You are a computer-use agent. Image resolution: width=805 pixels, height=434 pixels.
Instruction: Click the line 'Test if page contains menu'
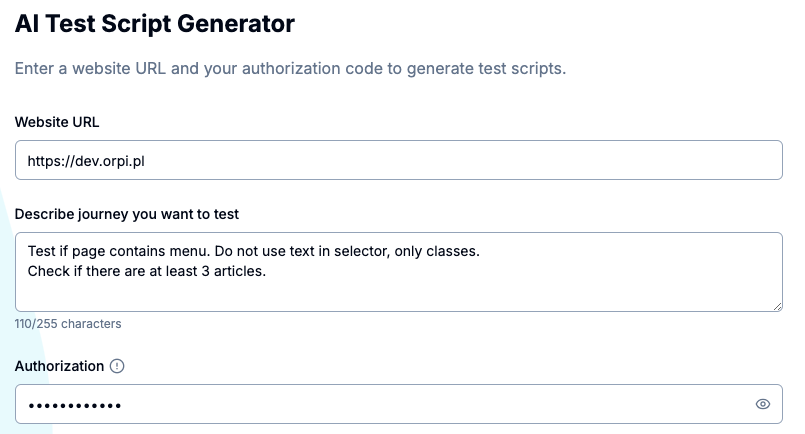pos(119,251)
